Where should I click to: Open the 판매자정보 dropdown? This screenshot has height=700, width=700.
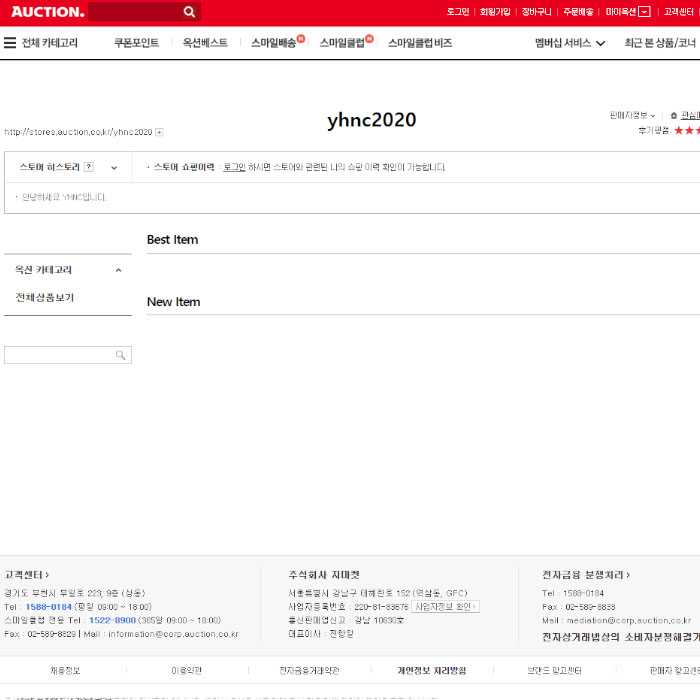[632, 116]
